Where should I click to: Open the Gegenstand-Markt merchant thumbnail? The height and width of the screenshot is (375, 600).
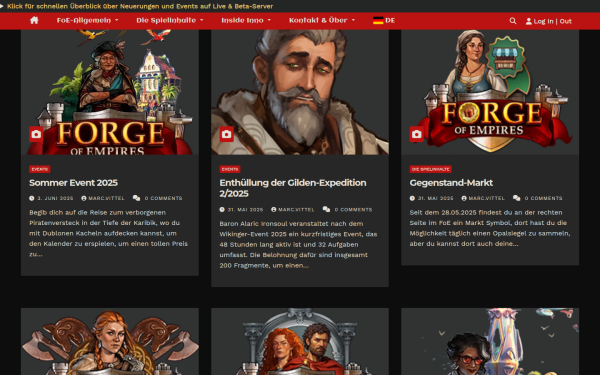[x=490, y=92]
